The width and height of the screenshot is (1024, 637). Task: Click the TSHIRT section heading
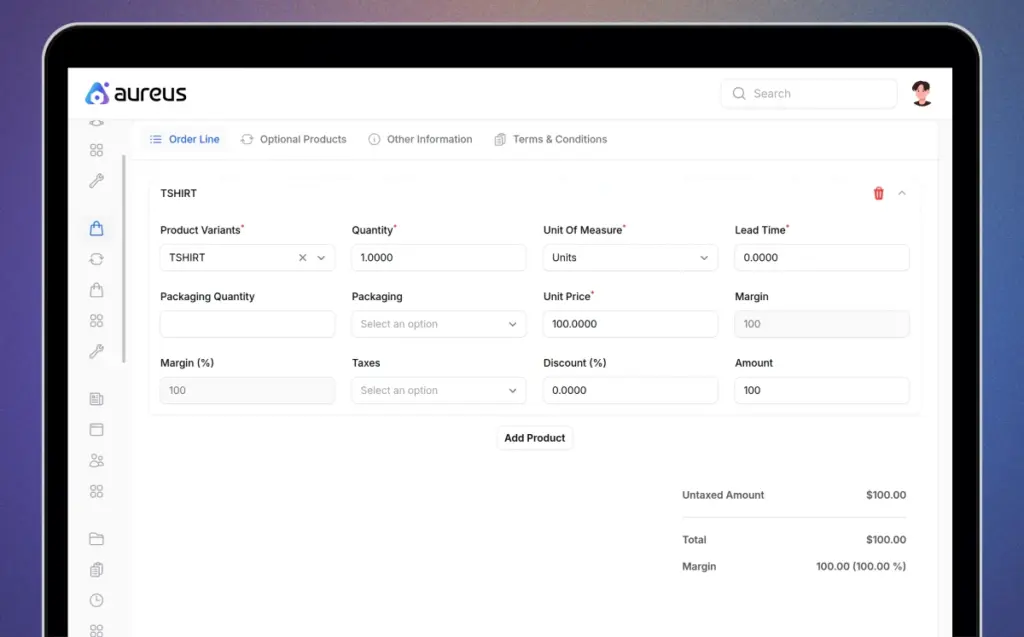click(178, 193)
